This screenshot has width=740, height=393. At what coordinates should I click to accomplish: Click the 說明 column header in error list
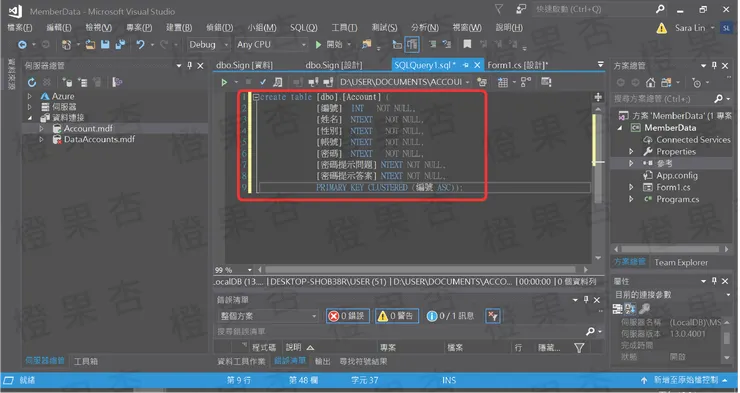click(x=294, y=348)
